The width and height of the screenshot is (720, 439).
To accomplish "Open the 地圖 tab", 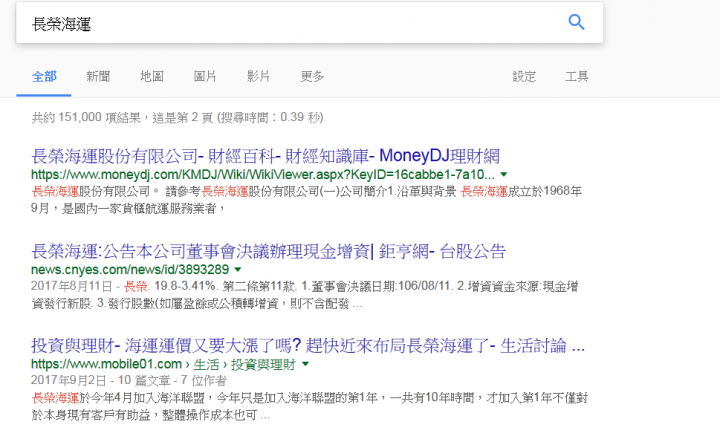I will [152, 76].
